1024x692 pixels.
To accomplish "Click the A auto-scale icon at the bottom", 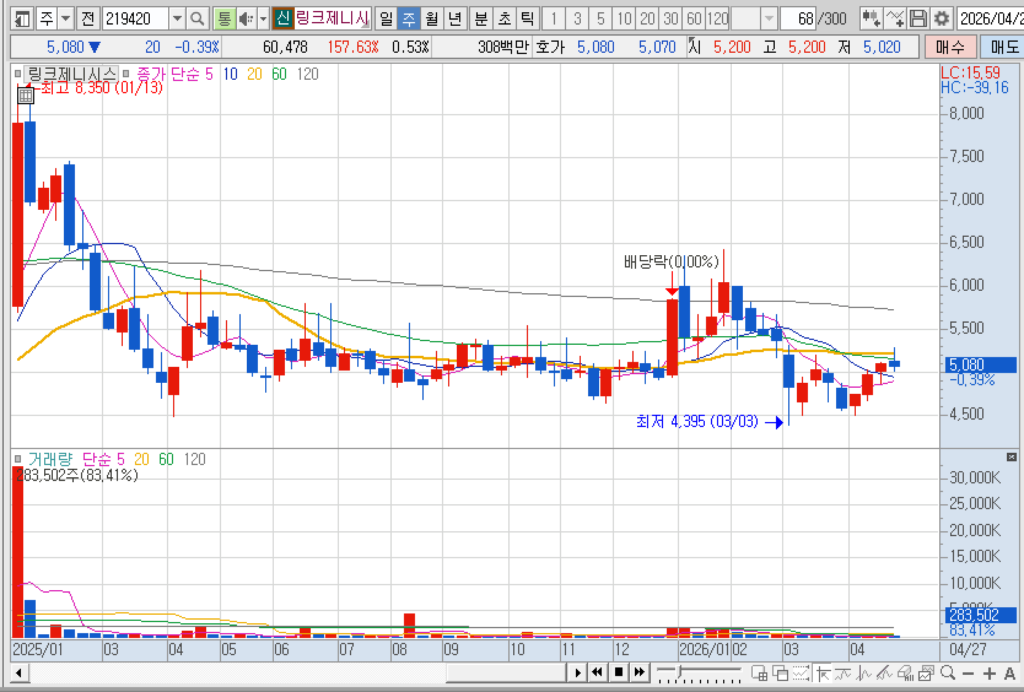I will pyautogui.click(x=1010, y=673).
